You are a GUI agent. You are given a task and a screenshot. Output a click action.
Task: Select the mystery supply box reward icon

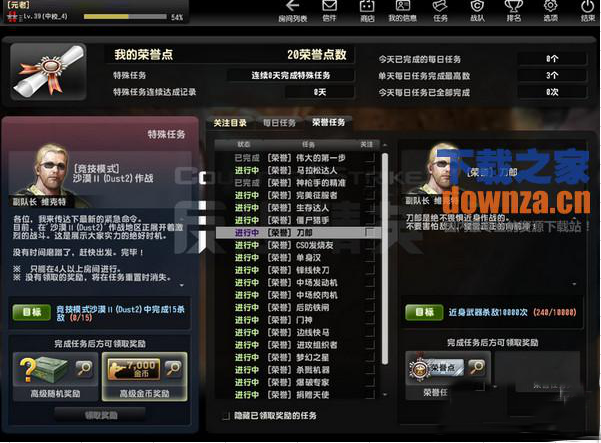(x=44, y=369)
